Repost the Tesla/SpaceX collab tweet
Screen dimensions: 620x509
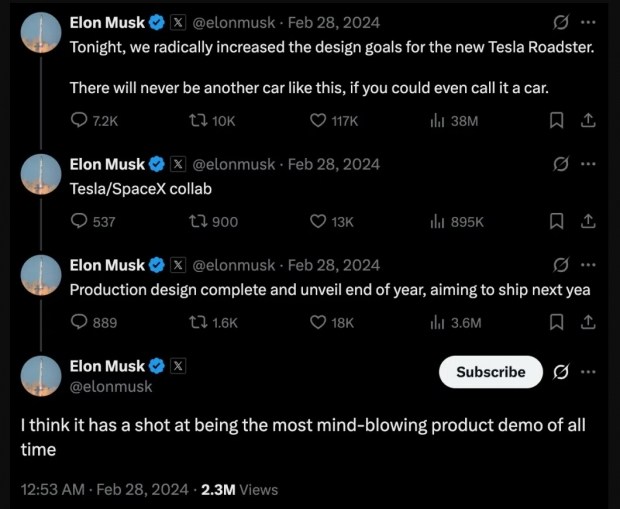(197, 221)
